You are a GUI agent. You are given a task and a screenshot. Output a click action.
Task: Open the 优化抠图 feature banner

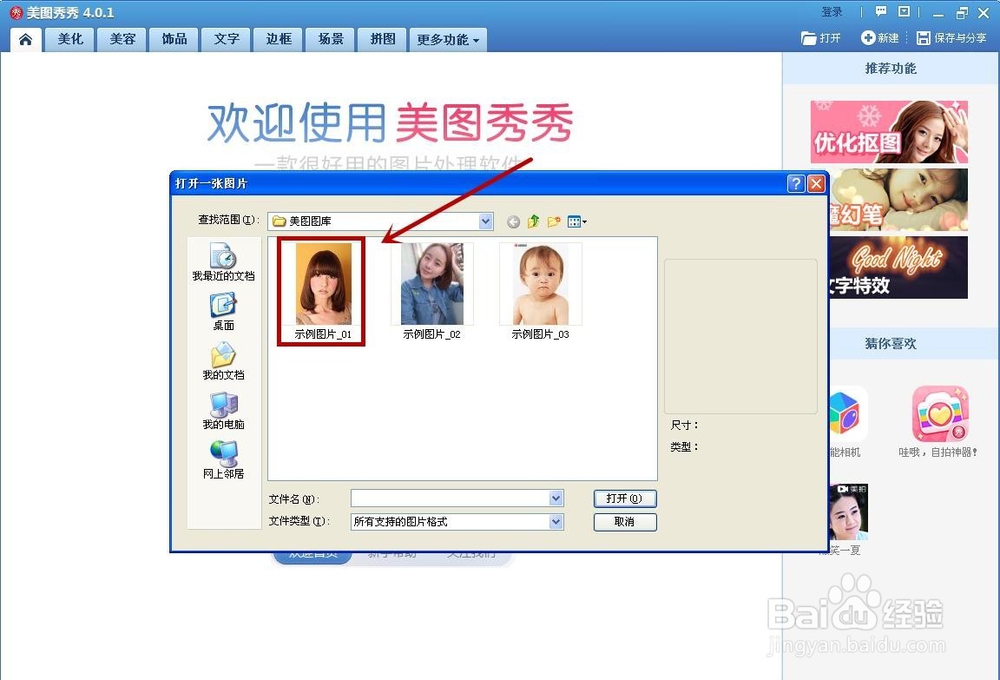(889, 131)
